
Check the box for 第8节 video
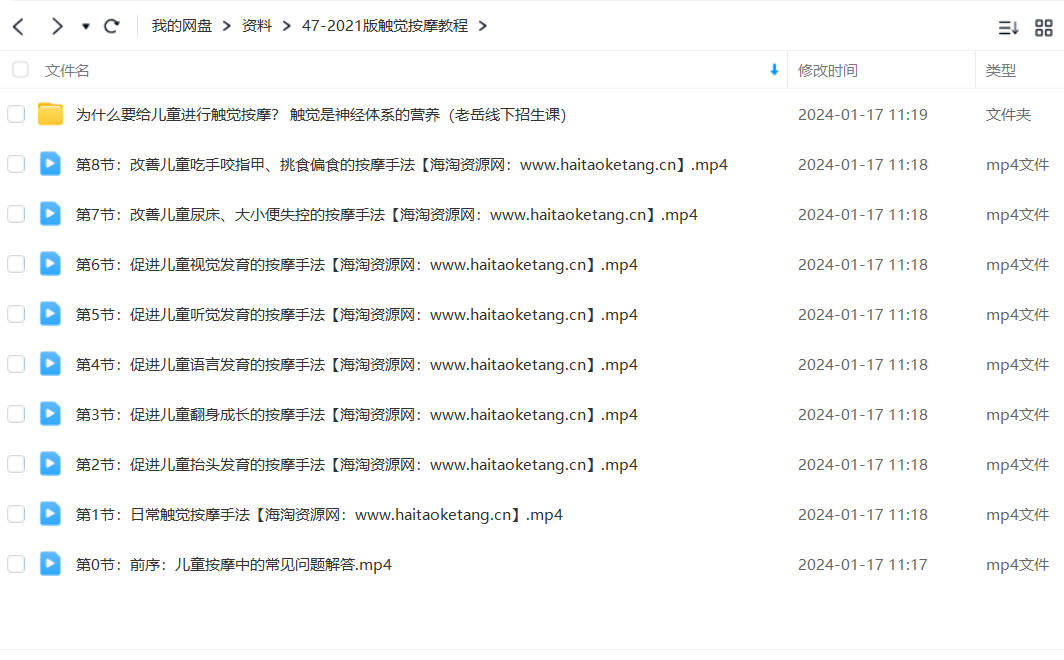(16, 164)
